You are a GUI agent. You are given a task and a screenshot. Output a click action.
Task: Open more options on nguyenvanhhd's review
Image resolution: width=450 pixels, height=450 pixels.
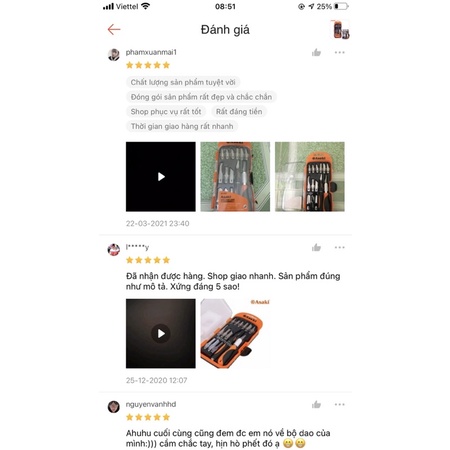tap(339, 404)
